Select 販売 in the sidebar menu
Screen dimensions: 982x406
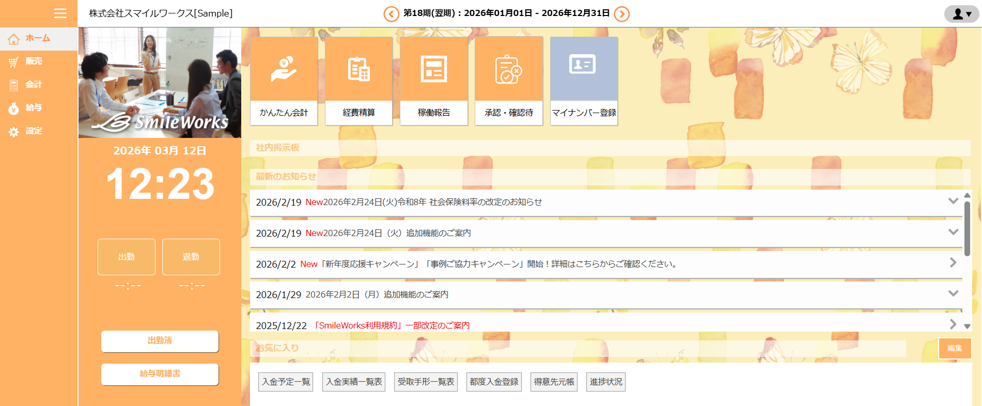(x=33, y=62)
